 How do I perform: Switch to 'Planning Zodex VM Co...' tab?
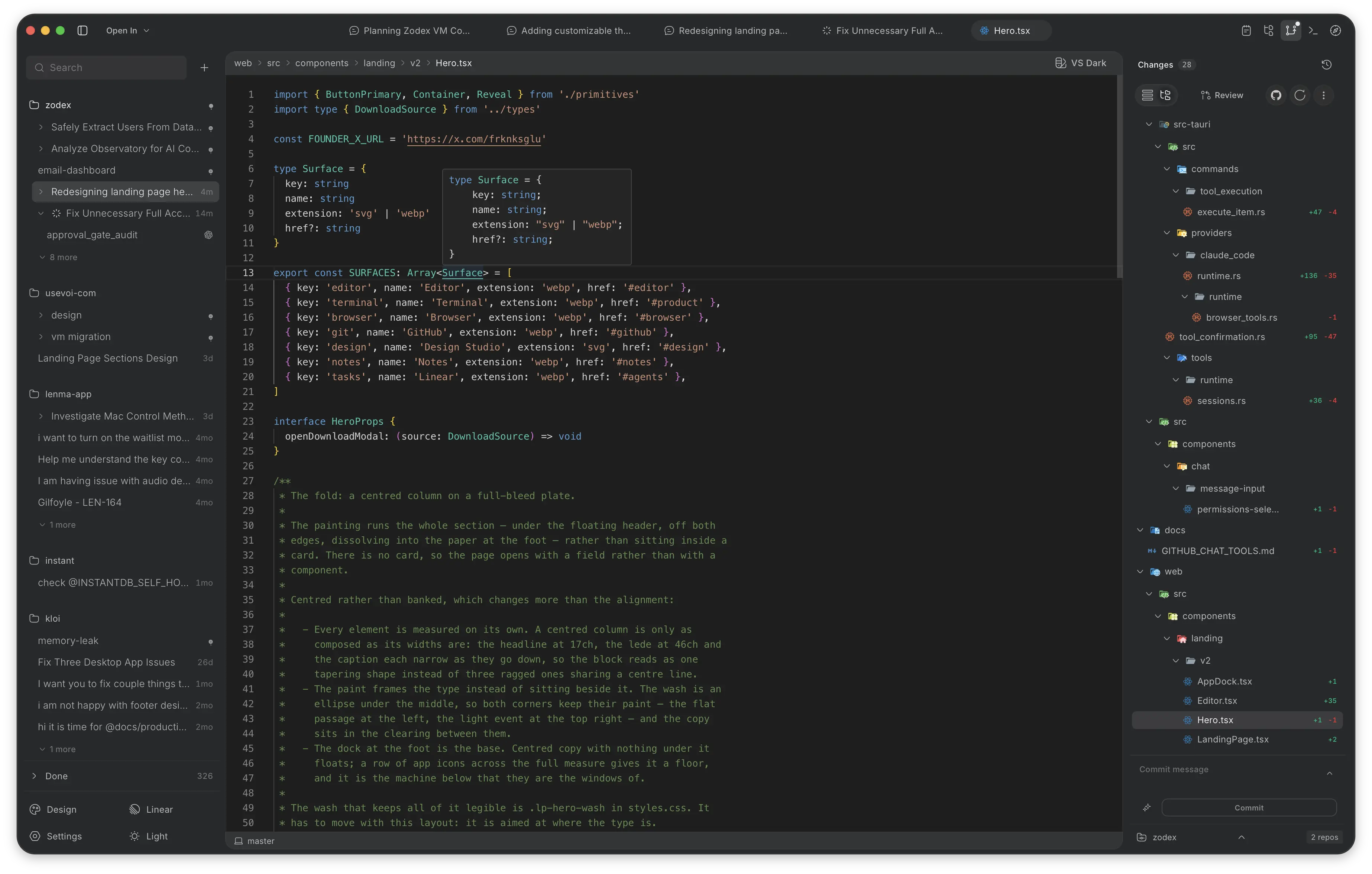pyautogui.click(x=410, y=31)
